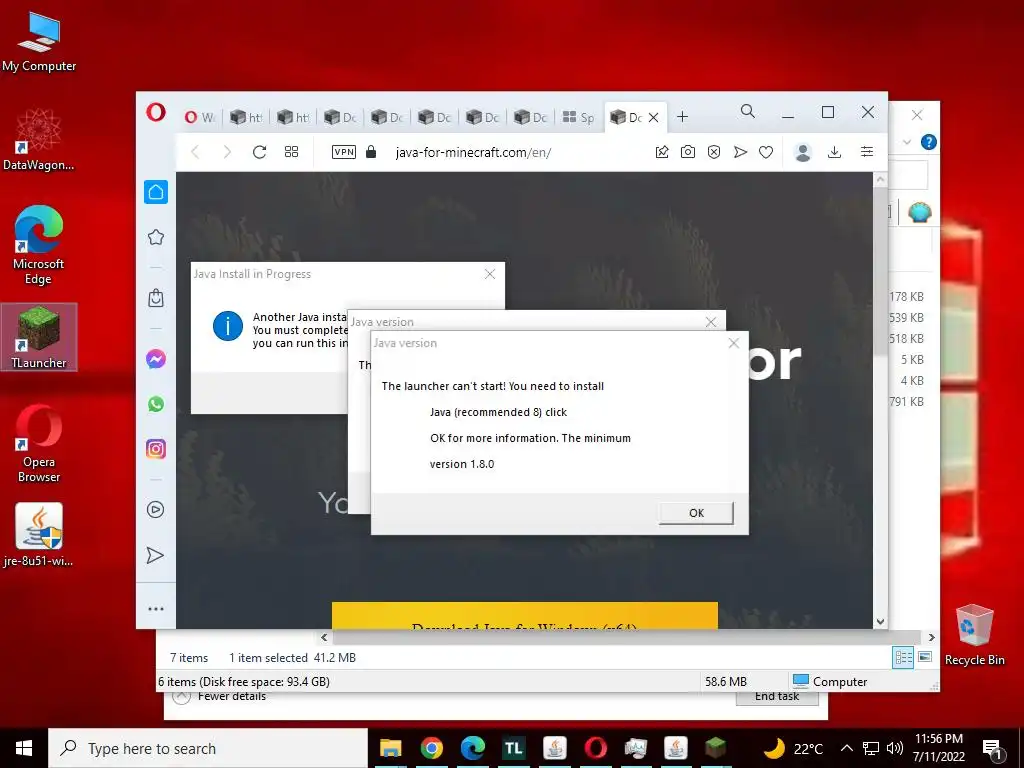This screenshot has width=1024, height=768.
Task: Reload the page in Opera
Action: (x=259, y=152)
